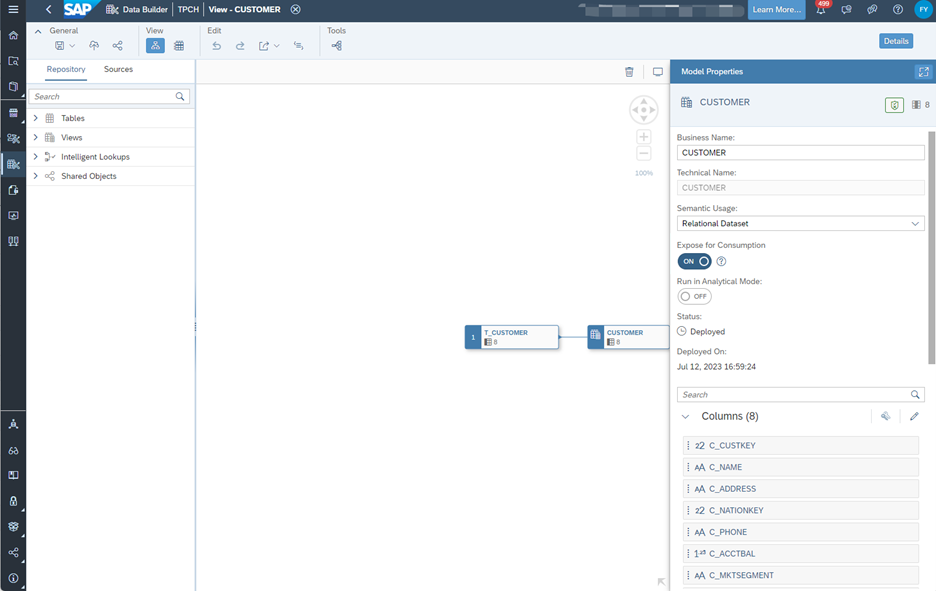The width and height of the screenshot is (936, 591).
Task: Open Impact and Lineage Analysis tool icon
Action: (x=336, y=46)
